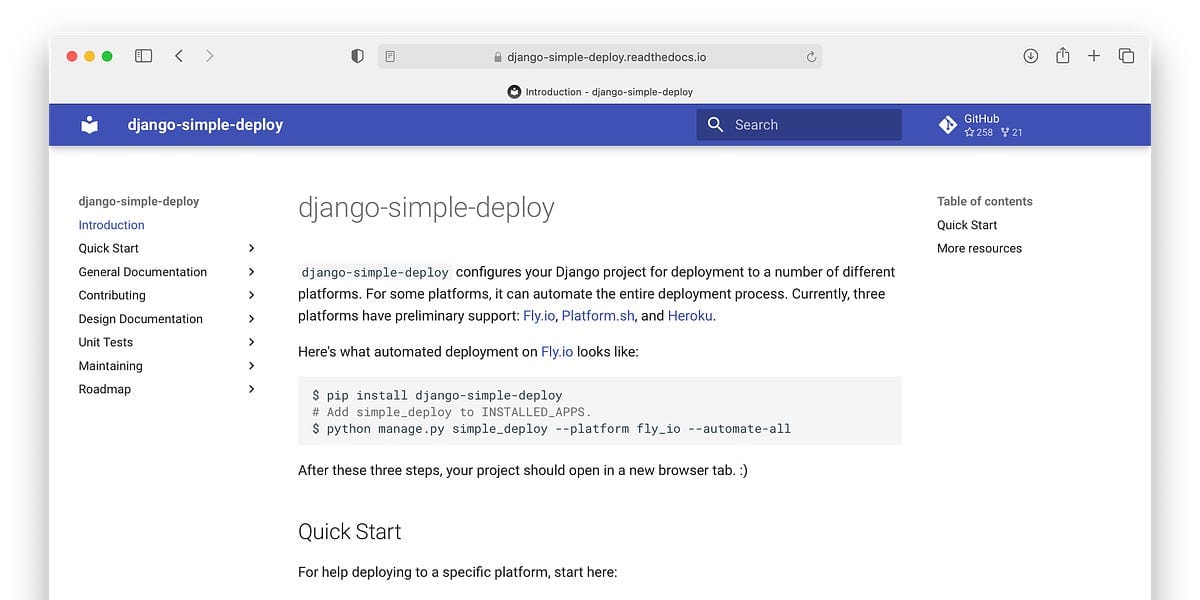
Task: Open Reader view icon in address bar
Action: (x=390, y=57)
